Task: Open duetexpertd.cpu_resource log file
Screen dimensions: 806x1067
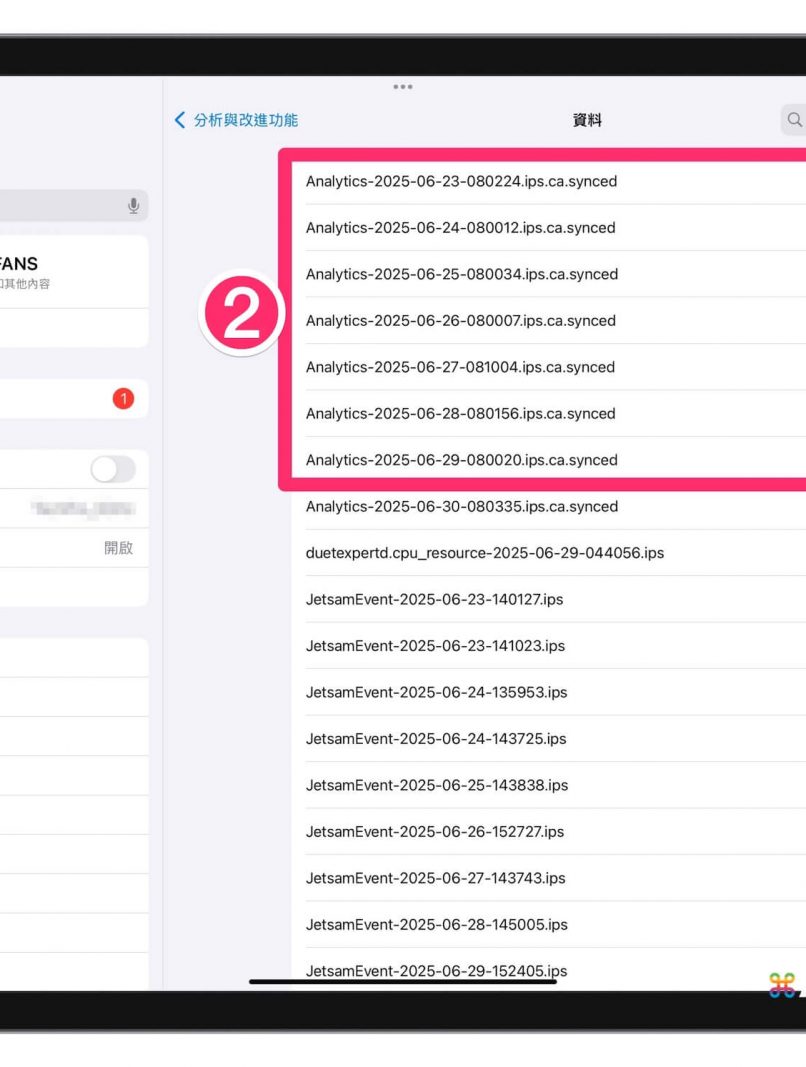Action: click(x=484, y=553)
